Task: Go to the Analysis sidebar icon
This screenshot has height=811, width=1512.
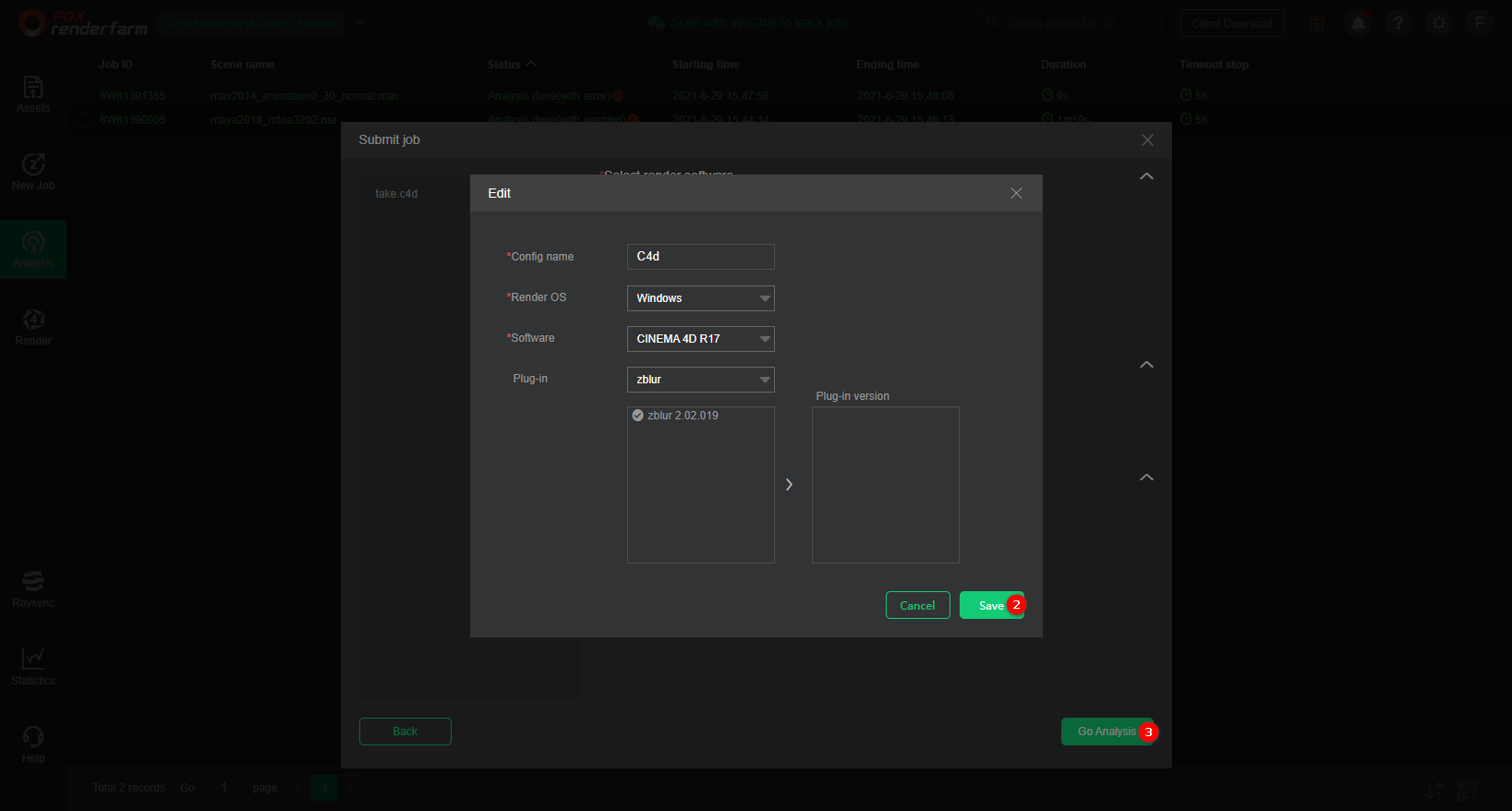Action: pos(33,243)
